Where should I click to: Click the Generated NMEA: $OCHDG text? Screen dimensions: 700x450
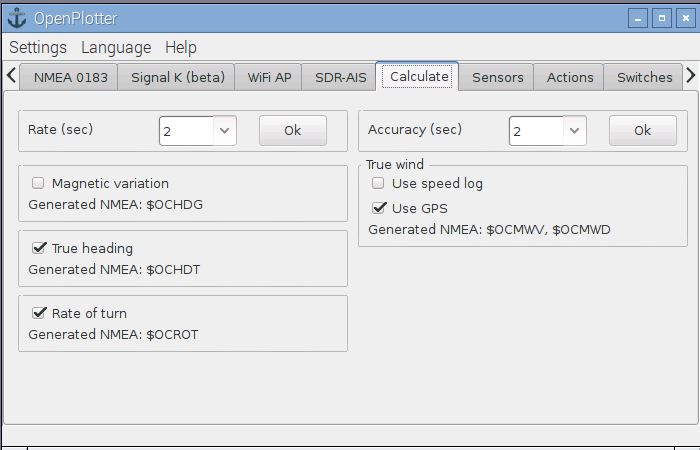(116, 204)
